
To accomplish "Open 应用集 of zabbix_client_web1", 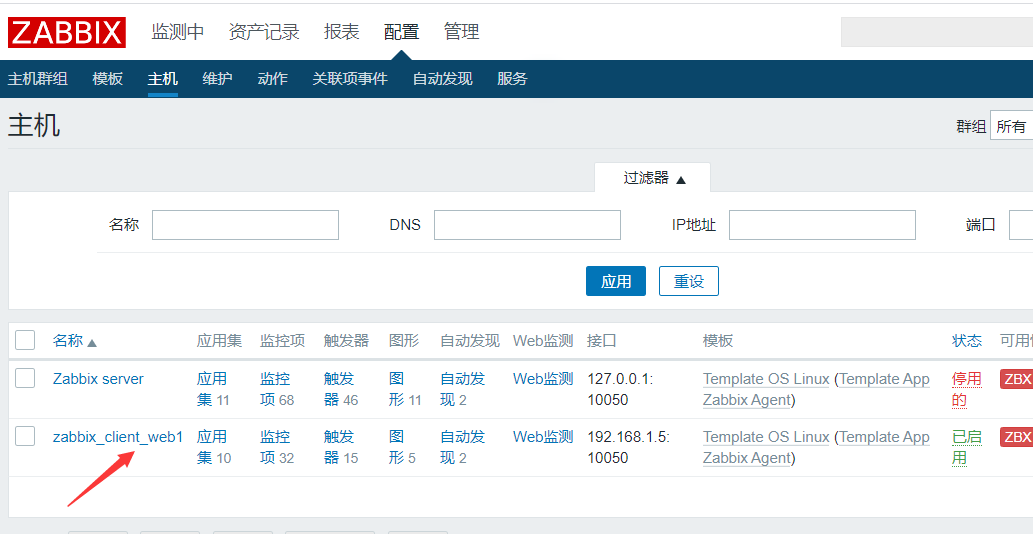I will pos(214,447).
